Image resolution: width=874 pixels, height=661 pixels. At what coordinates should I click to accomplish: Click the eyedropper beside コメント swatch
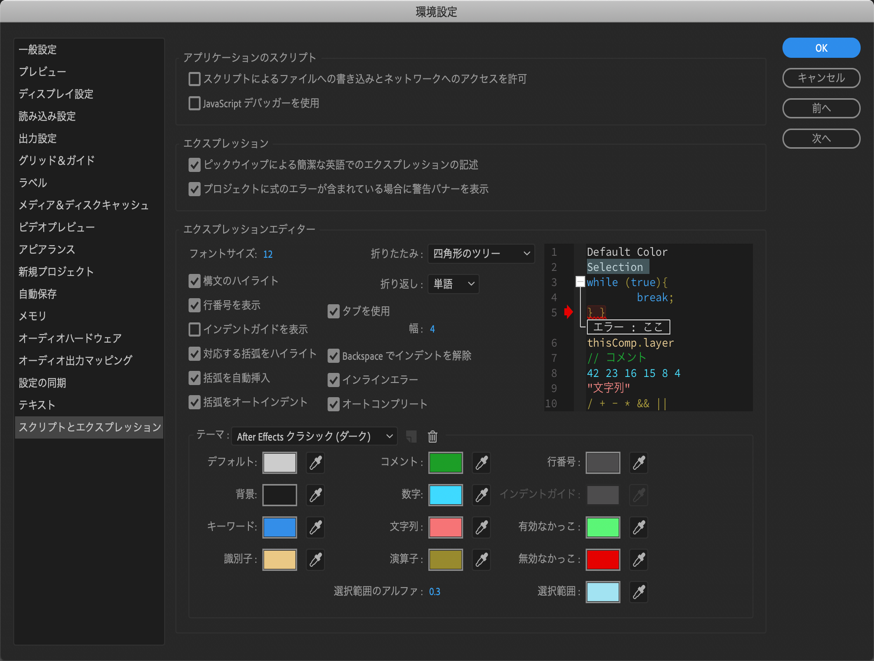click(482, 462)
